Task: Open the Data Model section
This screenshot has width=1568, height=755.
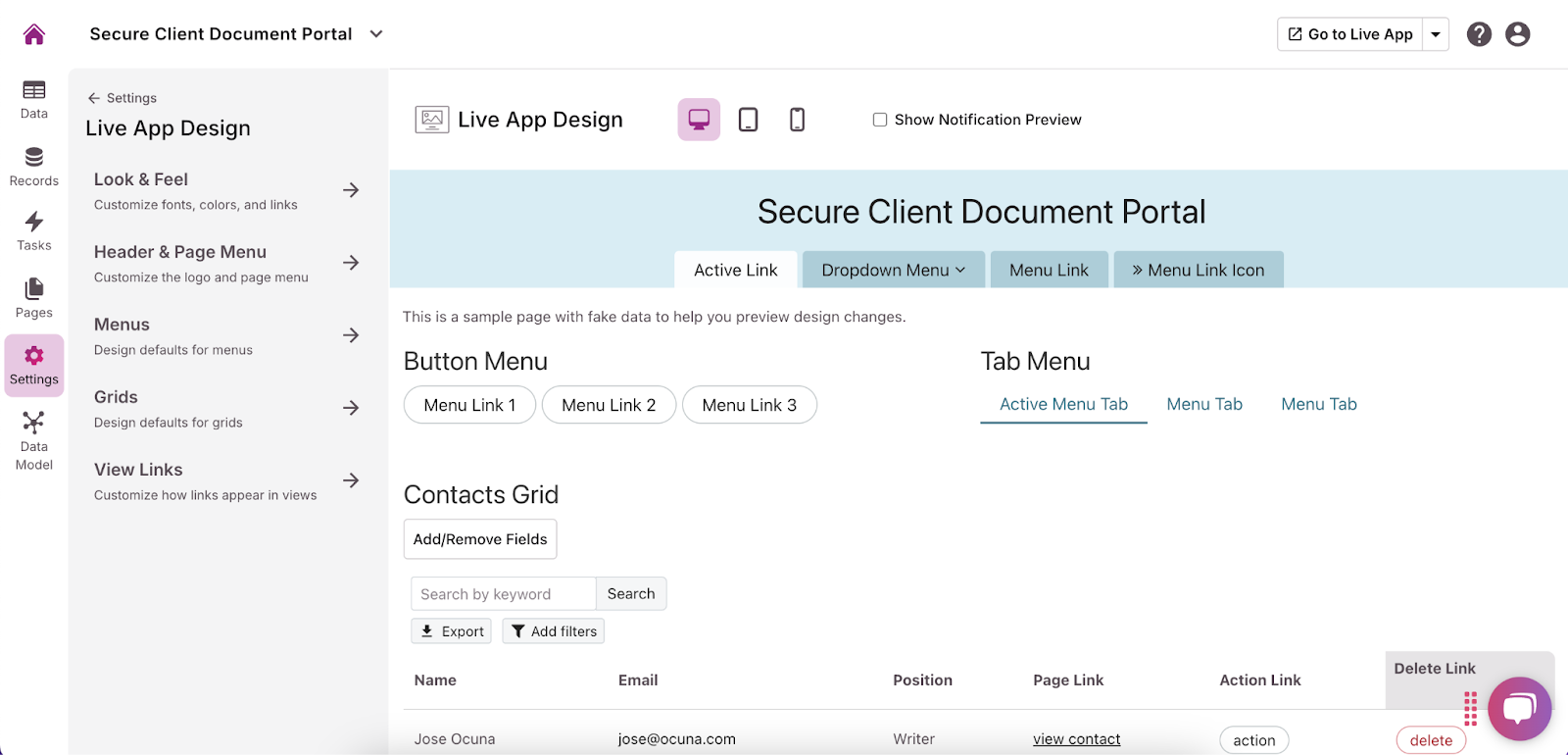Action: (x=34, y=440)
